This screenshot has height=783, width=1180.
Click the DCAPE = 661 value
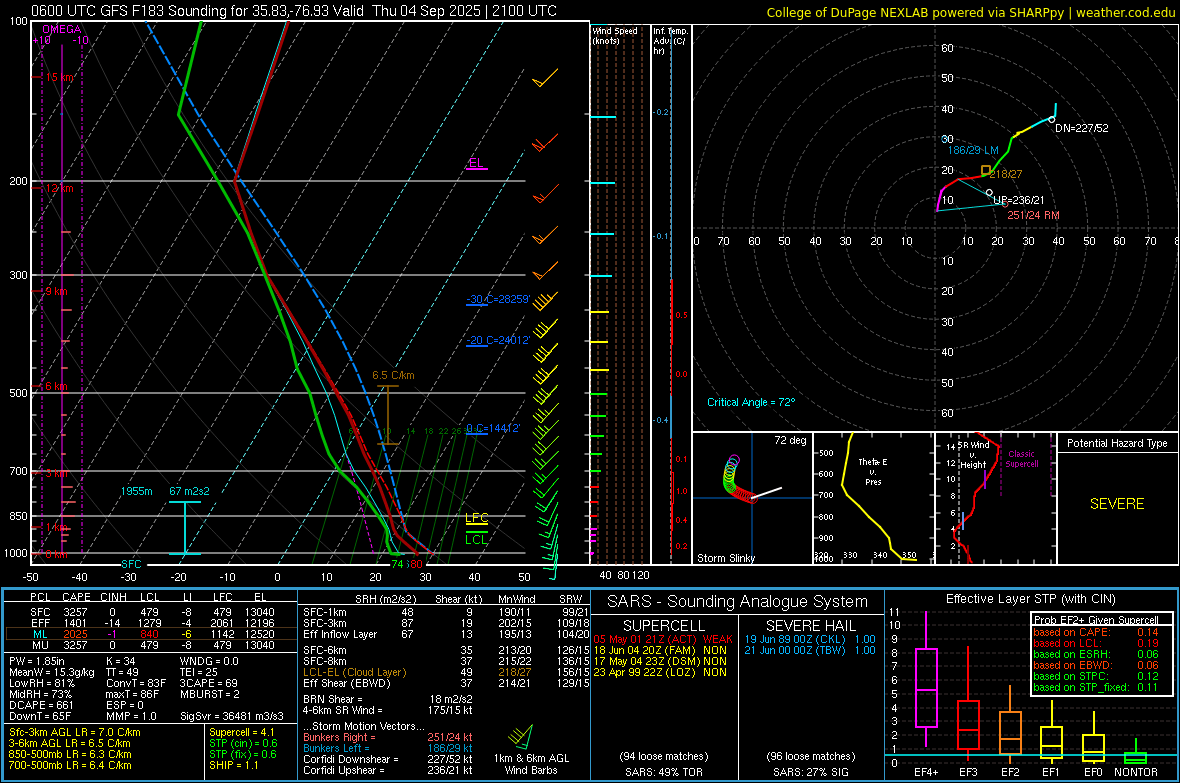click(41, 705)
